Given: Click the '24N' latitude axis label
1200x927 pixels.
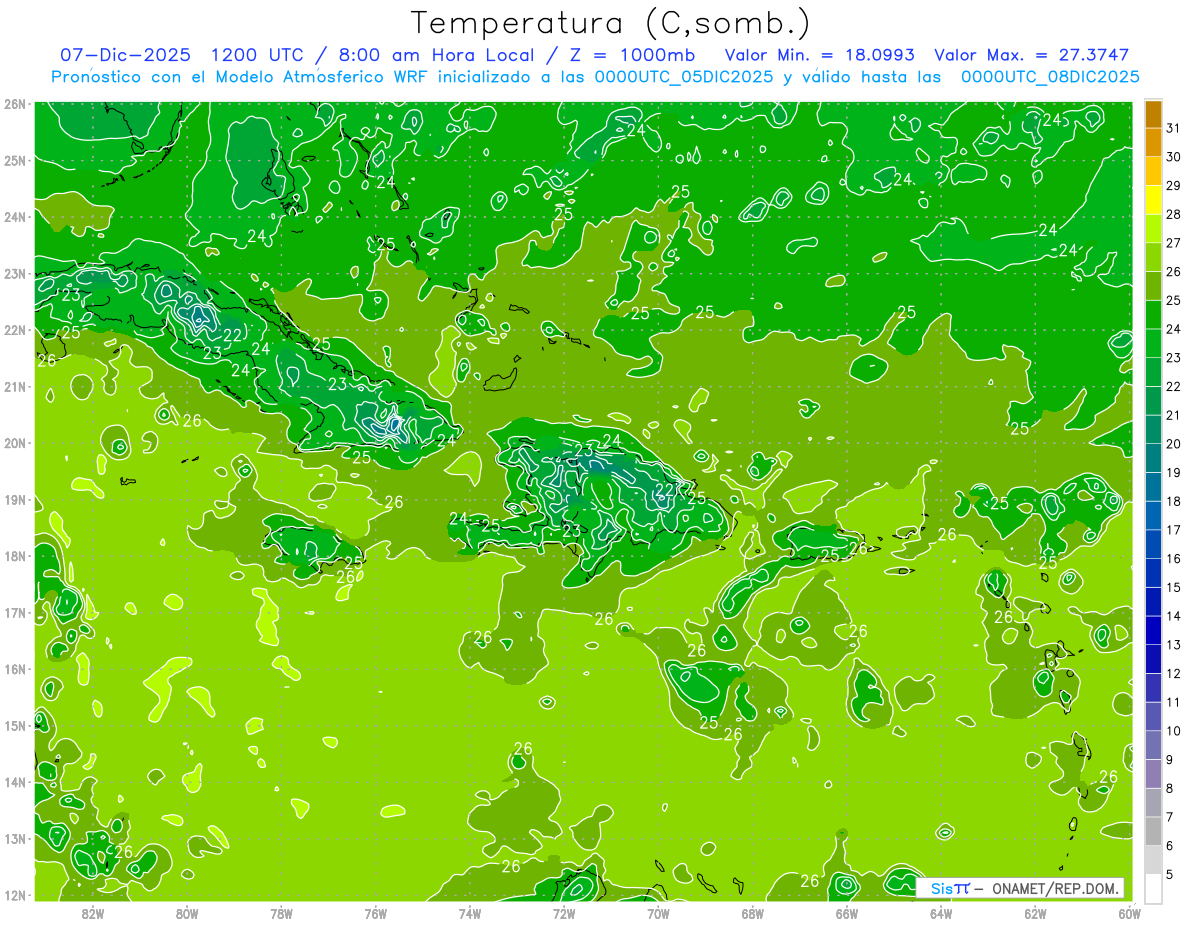Looking at the screenshot, I should [x=14, y=217].
